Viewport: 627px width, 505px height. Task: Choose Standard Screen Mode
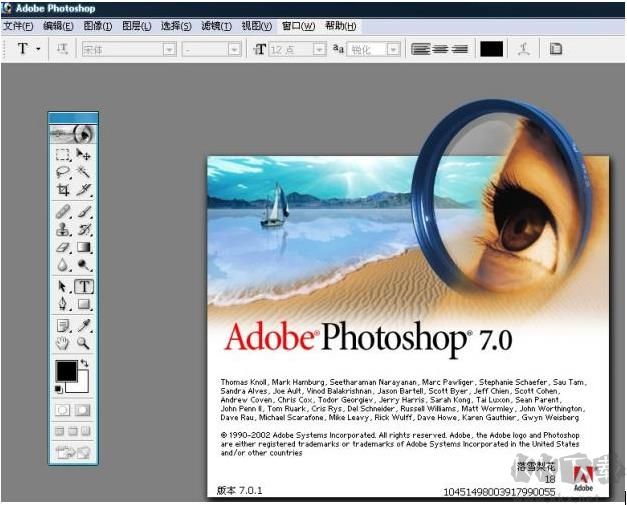point(59,431)
